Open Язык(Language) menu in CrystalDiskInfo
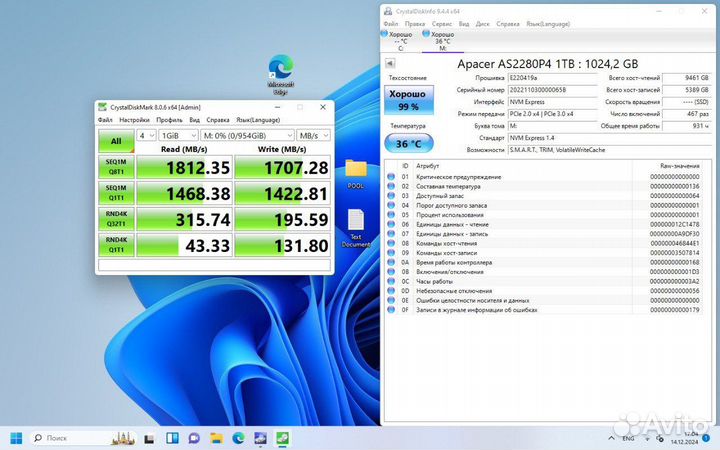Viewport: 720px width, 450px height. (x=548, y=23)
